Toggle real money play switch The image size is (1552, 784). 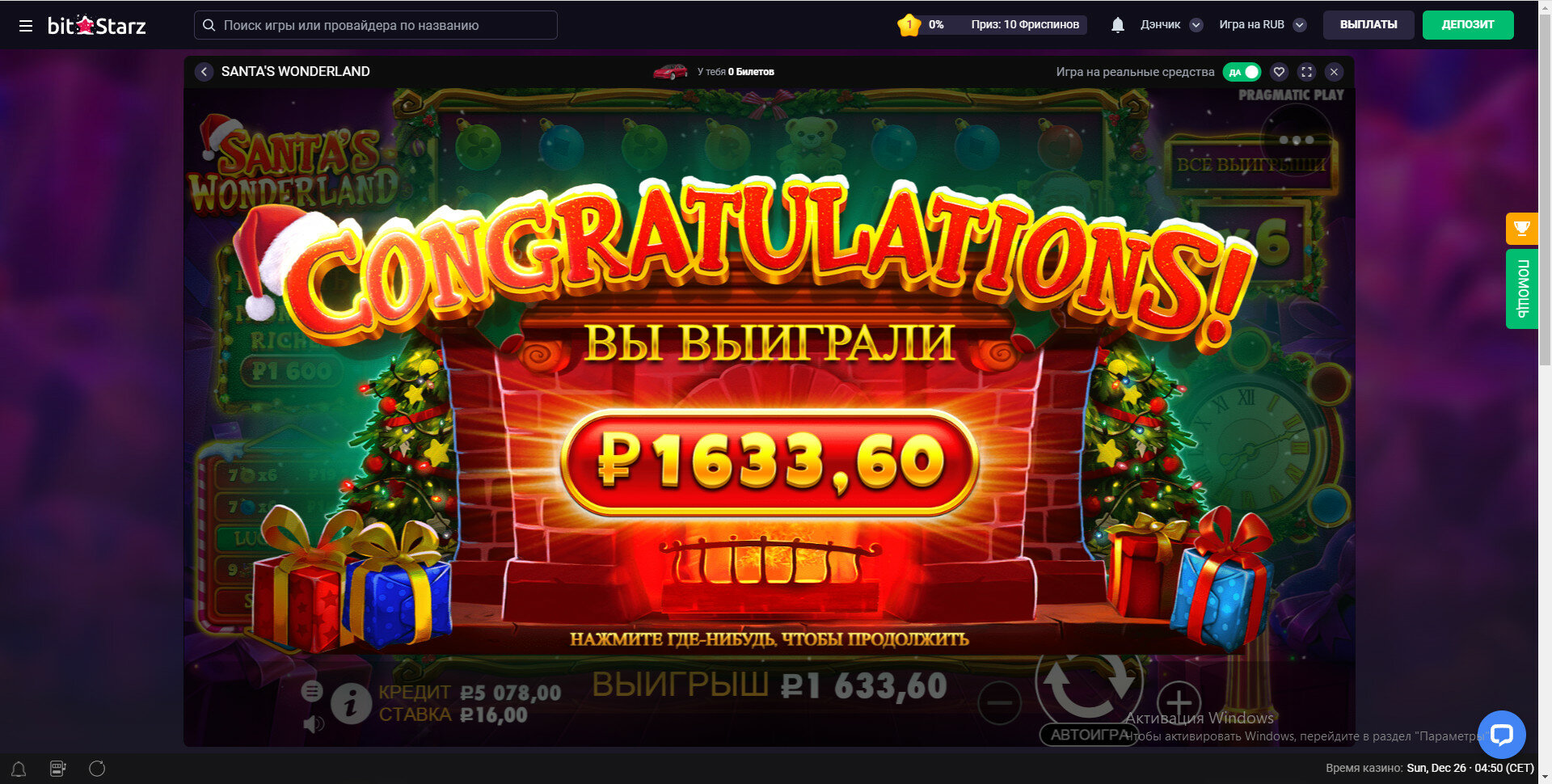click(x=1242, y=72)
